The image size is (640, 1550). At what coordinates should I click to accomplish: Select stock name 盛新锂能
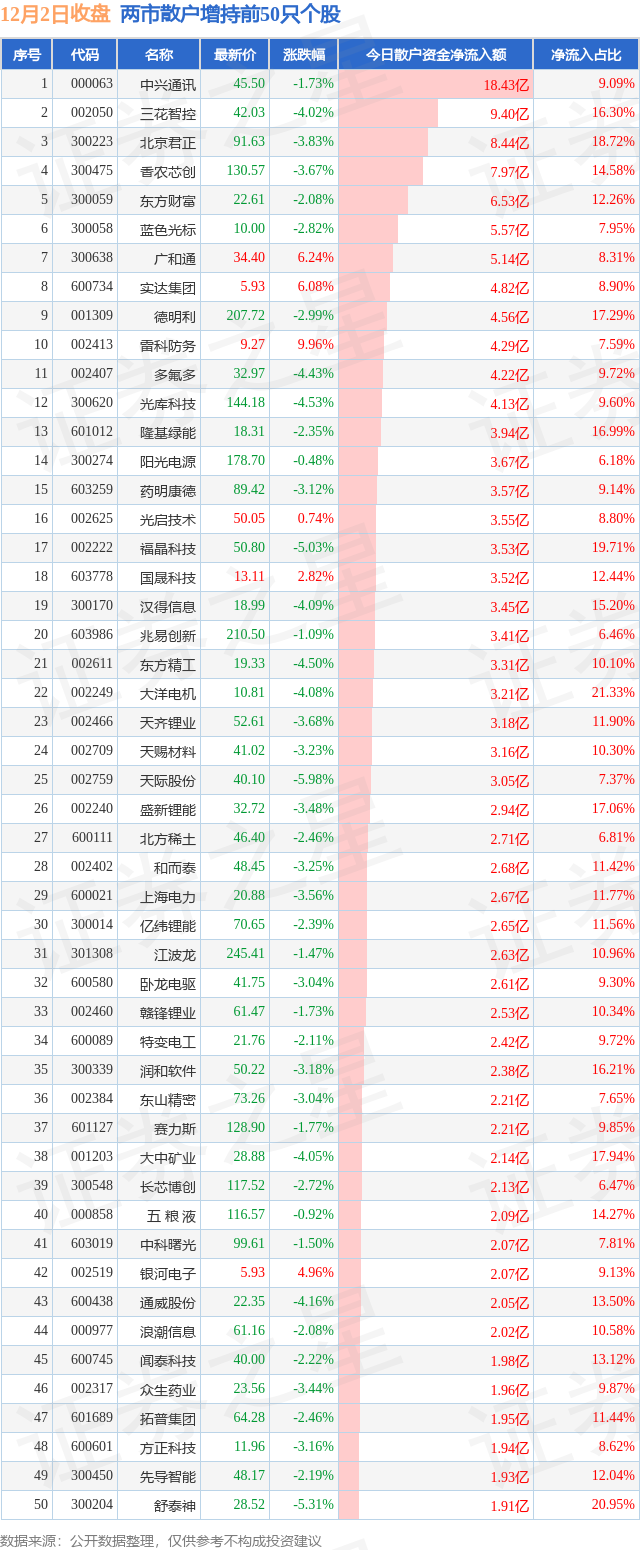click(x=168, y=809)
